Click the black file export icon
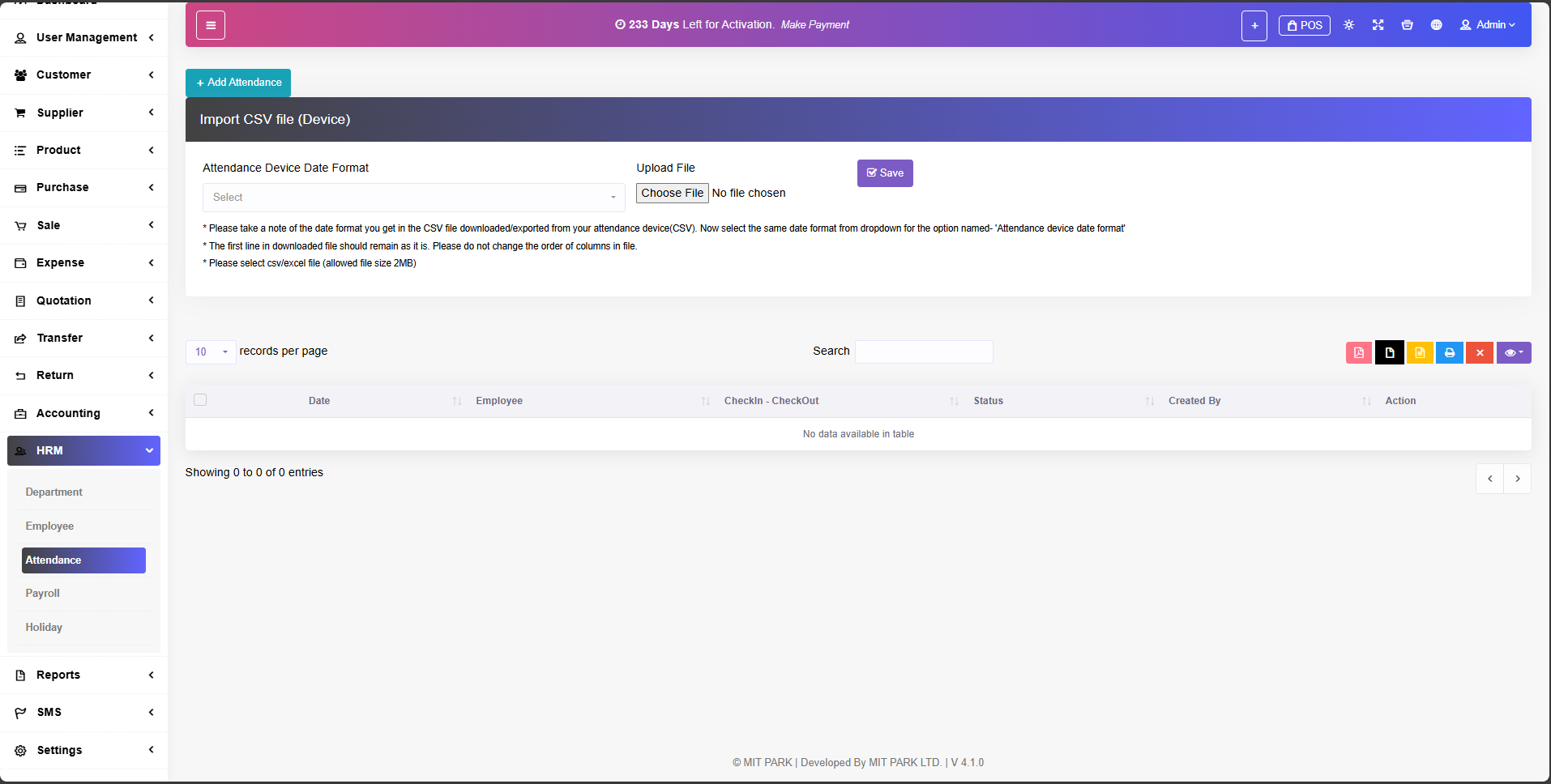This screenshot has height=784, width=1551. click(x=1389, y=353)
